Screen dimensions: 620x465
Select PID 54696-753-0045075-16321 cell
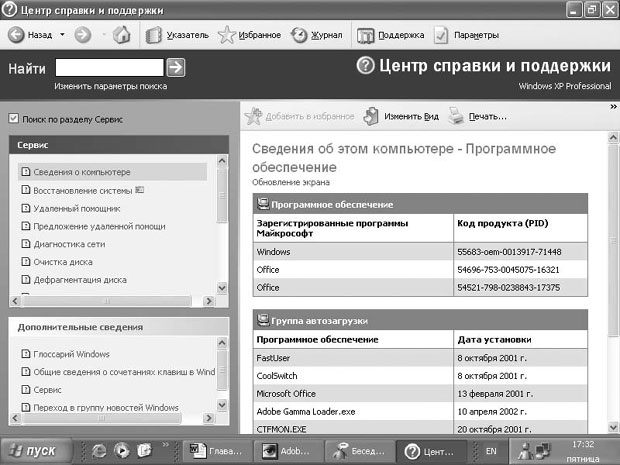(x=520, y=270)
